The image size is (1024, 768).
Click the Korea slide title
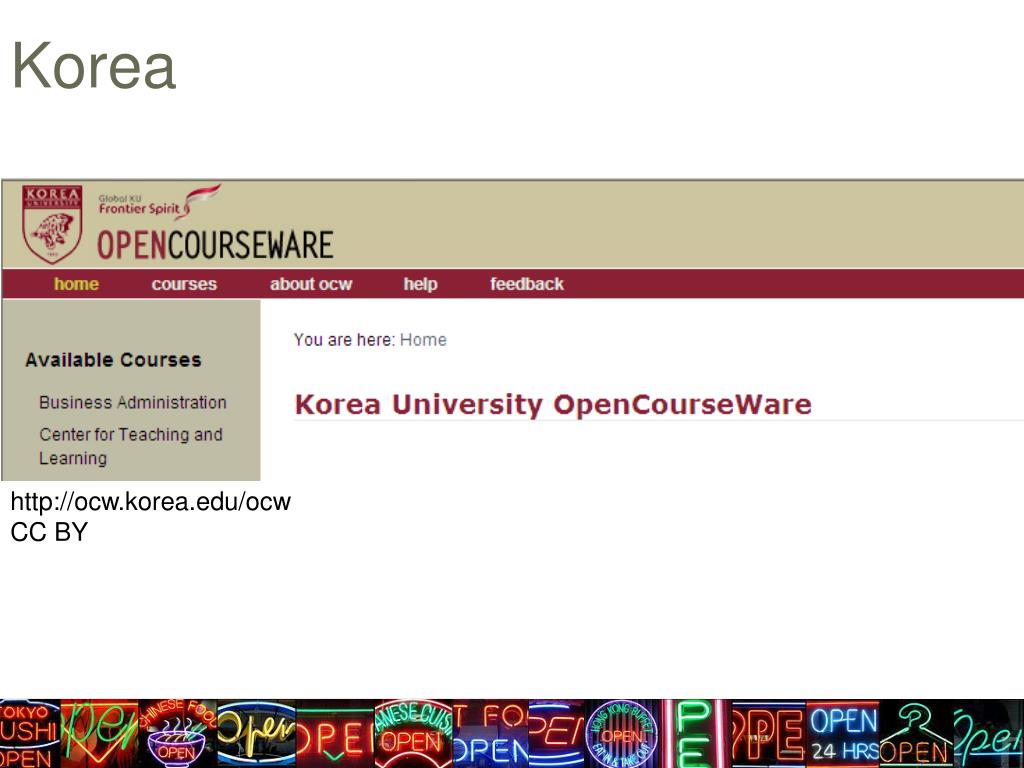point(95,65)
